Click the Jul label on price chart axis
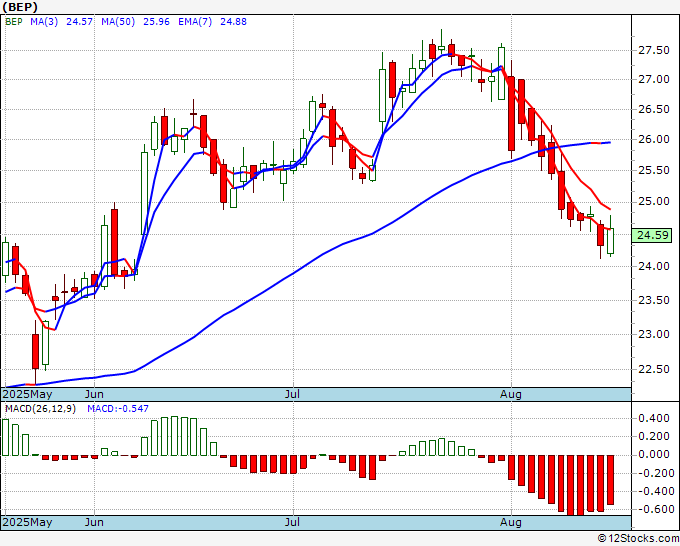The width and height of the screenshot is (680, 546). pos(292,395)
